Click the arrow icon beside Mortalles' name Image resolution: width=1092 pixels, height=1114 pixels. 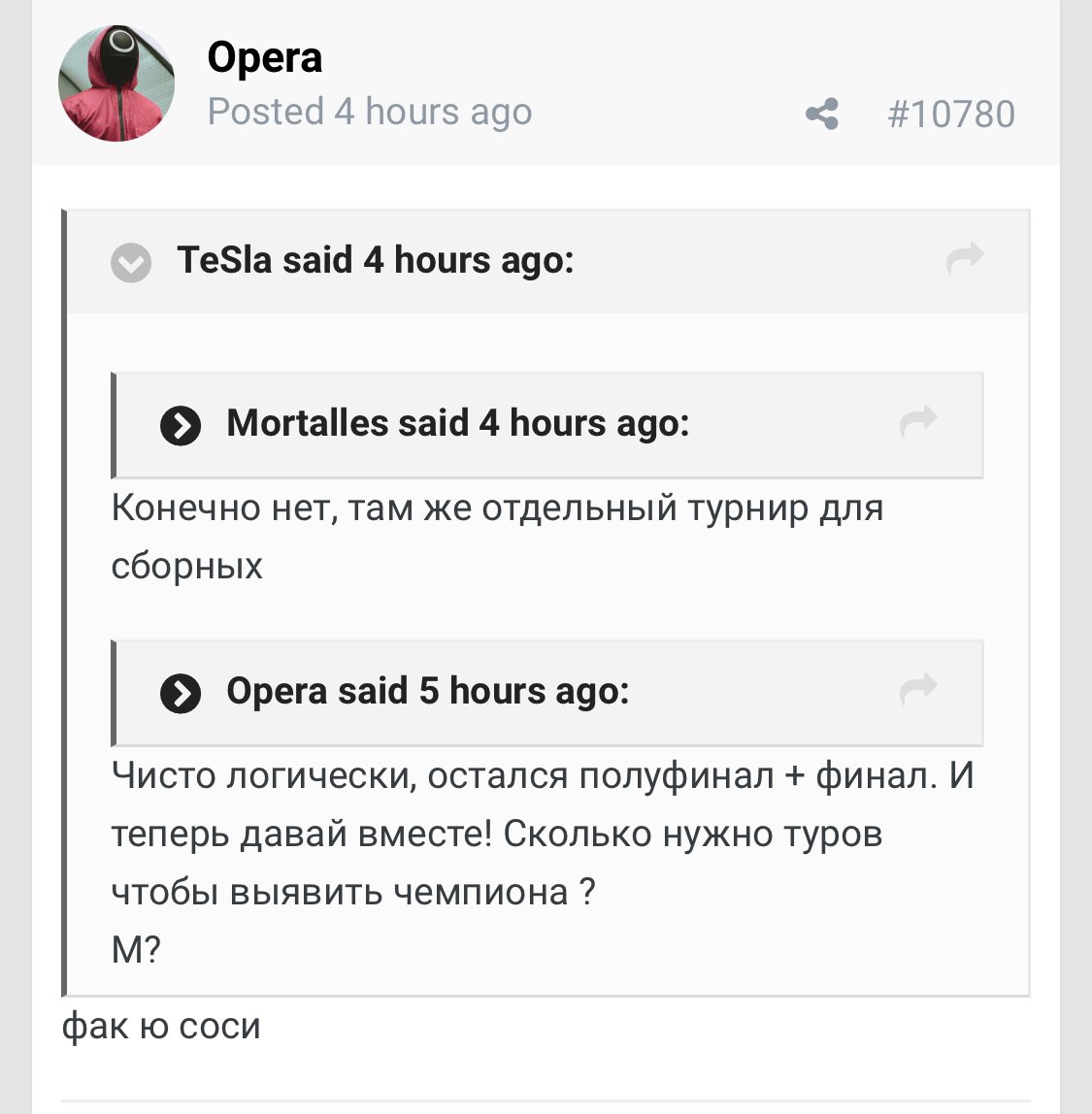pyautogui.click(x=180, y=424)
